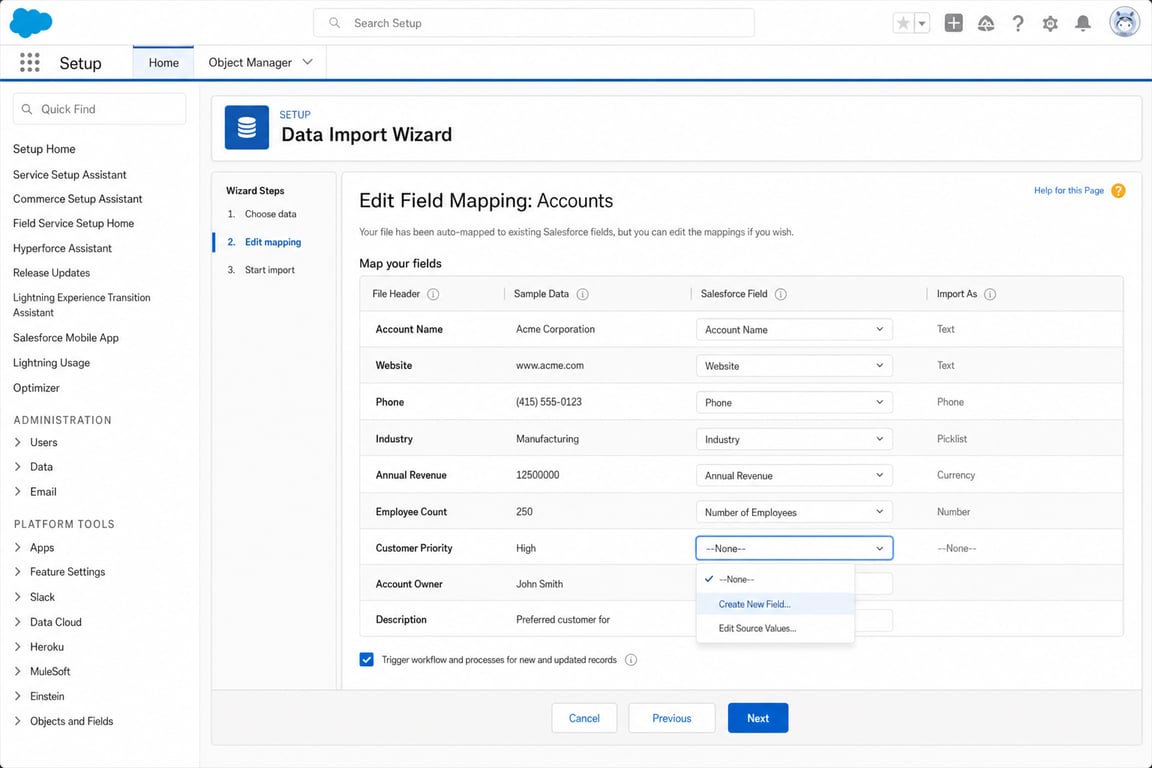The width and height of the screenshot is (1152, 768).
Task: Expand the Data tree node
Action: pos(18,467)
